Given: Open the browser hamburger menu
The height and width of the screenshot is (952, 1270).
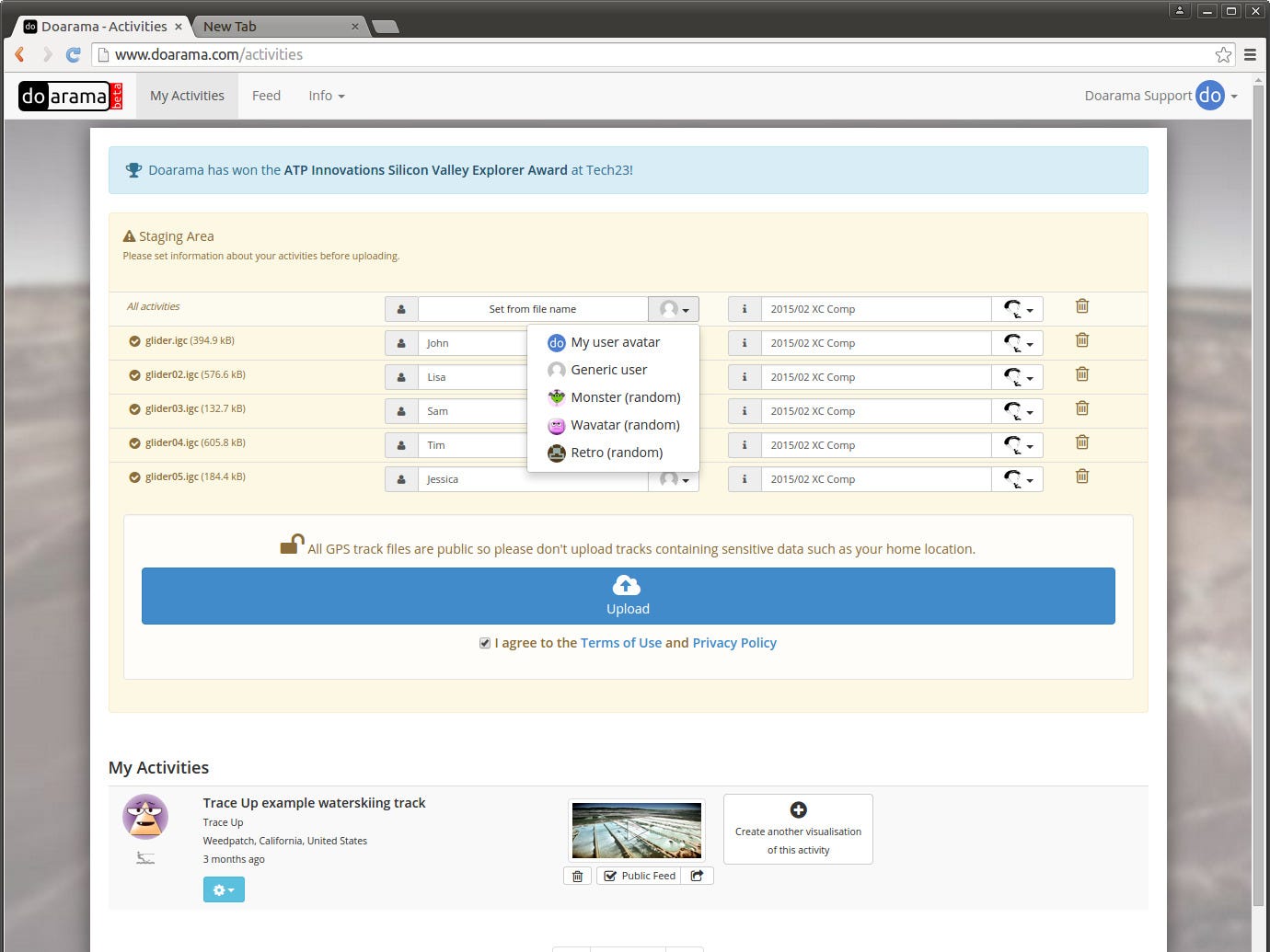Looking at the screenshot, I should coord(1250,54).
